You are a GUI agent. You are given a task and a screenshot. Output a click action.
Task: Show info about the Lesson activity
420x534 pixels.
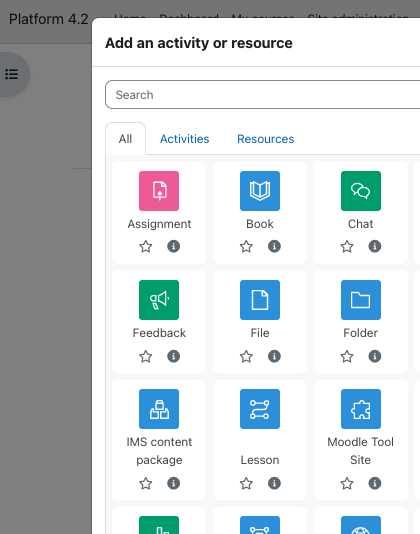(274, 483)
